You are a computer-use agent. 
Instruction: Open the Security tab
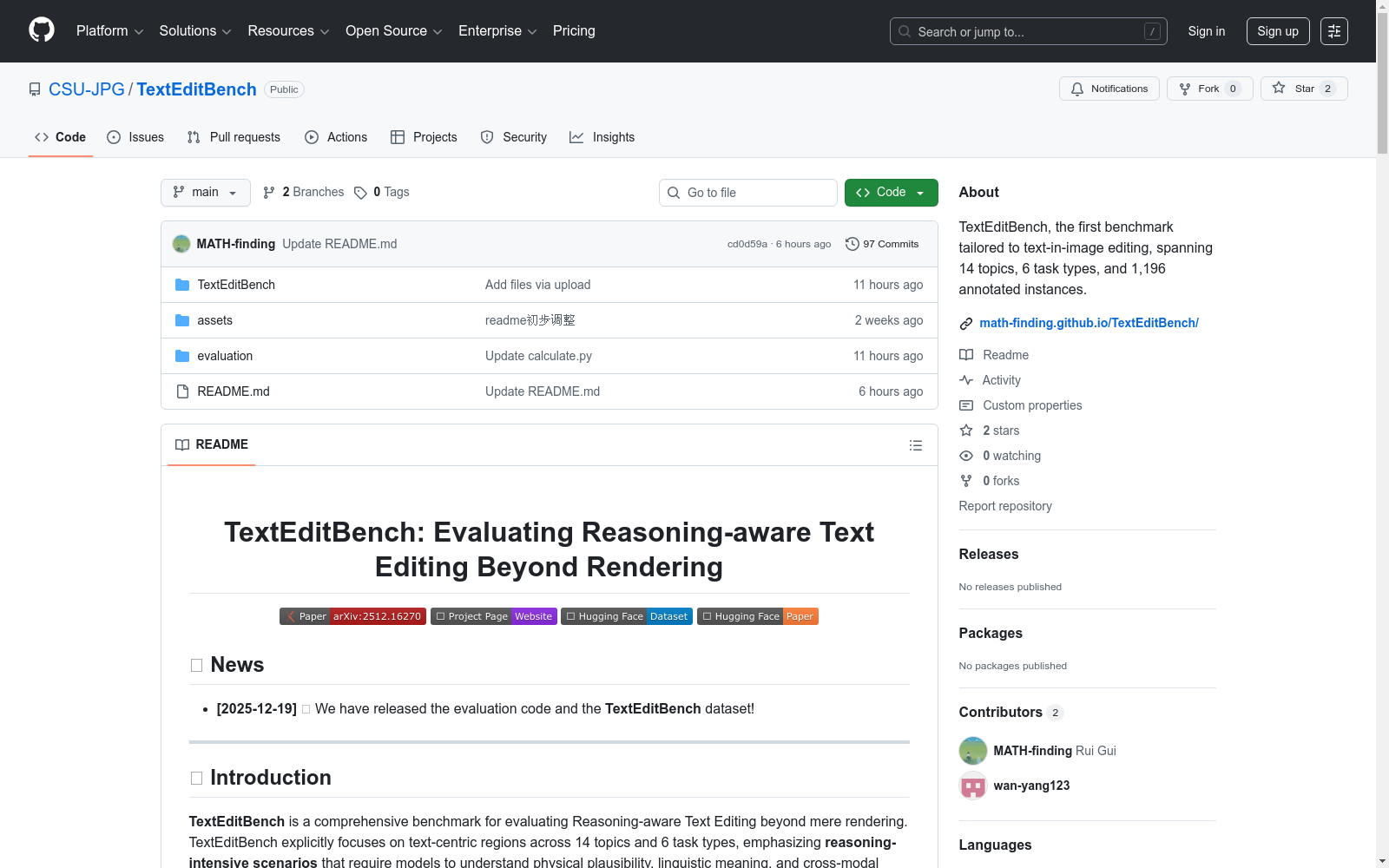click(x=514, y=137)
